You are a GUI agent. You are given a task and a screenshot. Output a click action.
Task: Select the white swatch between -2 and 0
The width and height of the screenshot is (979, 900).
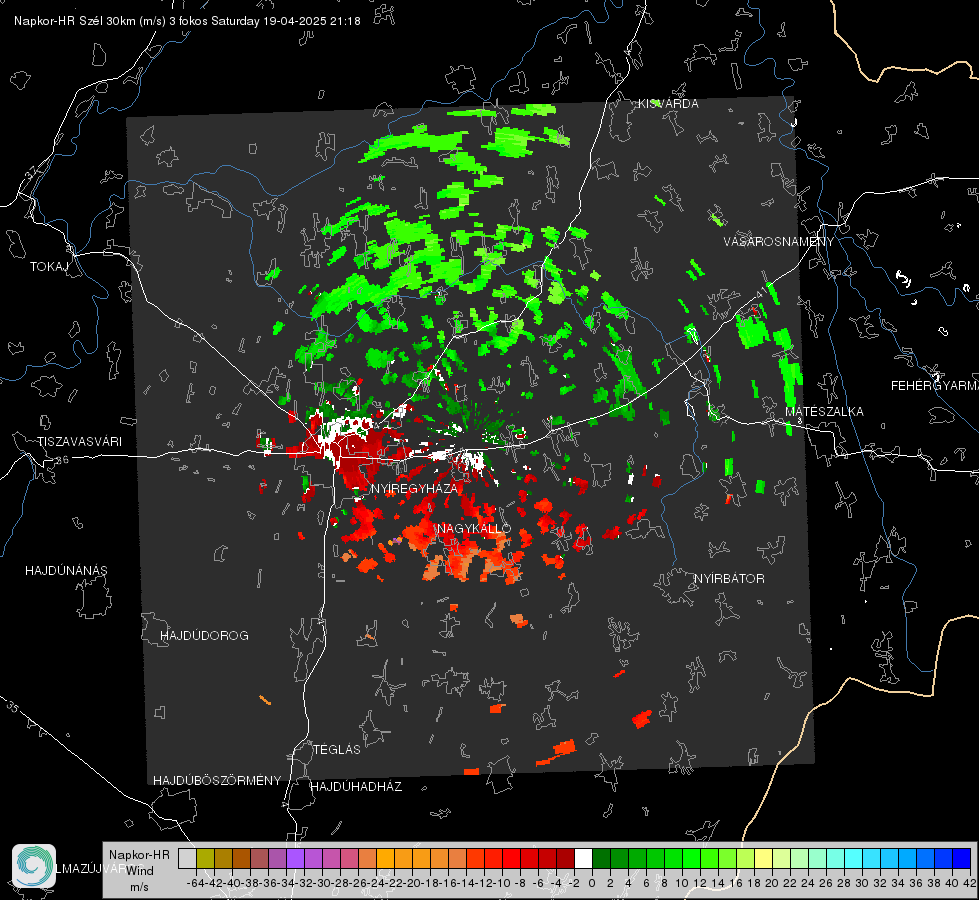point(583,858)
